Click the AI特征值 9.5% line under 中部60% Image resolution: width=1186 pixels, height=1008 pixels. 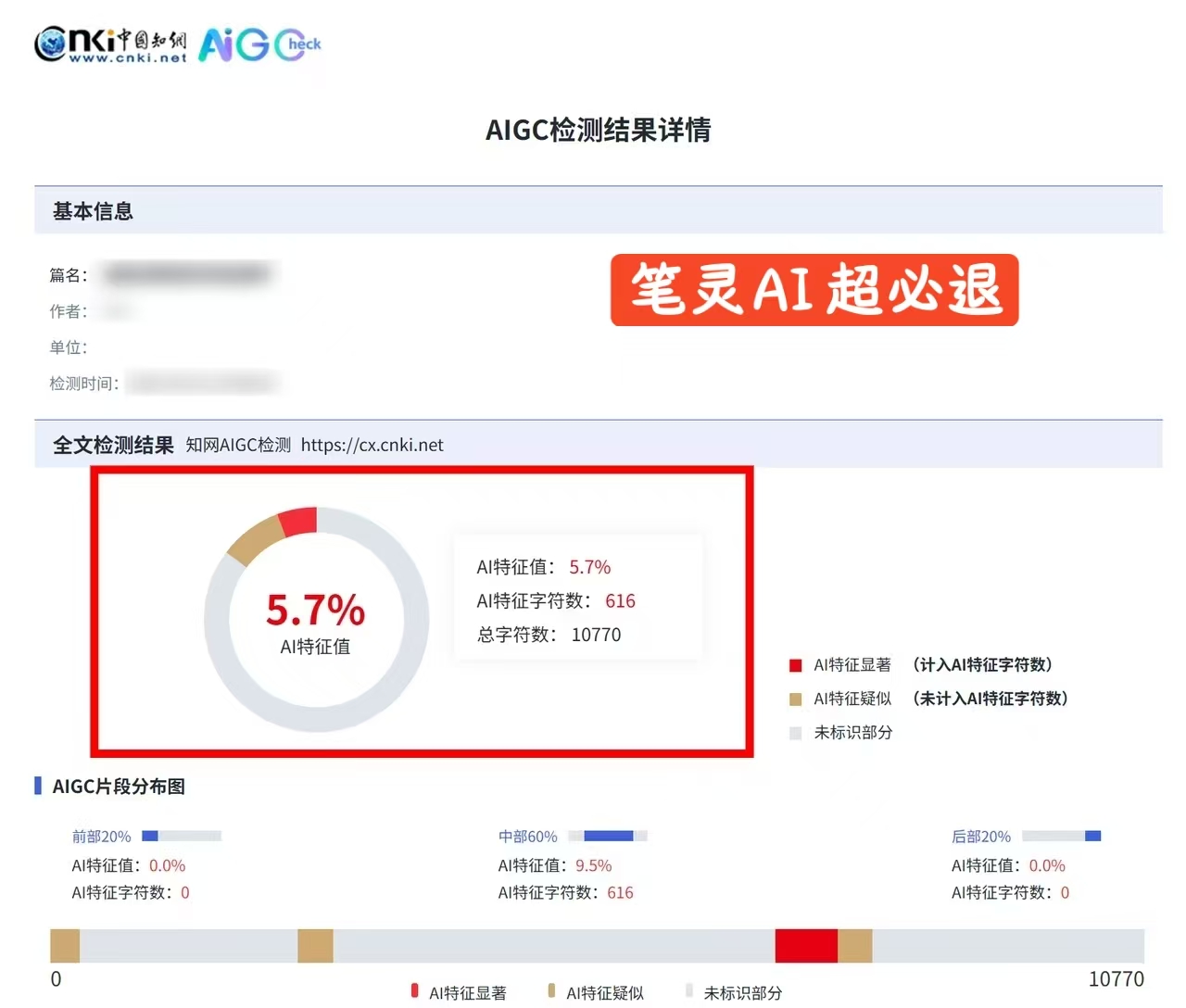(x=555, y=865)
